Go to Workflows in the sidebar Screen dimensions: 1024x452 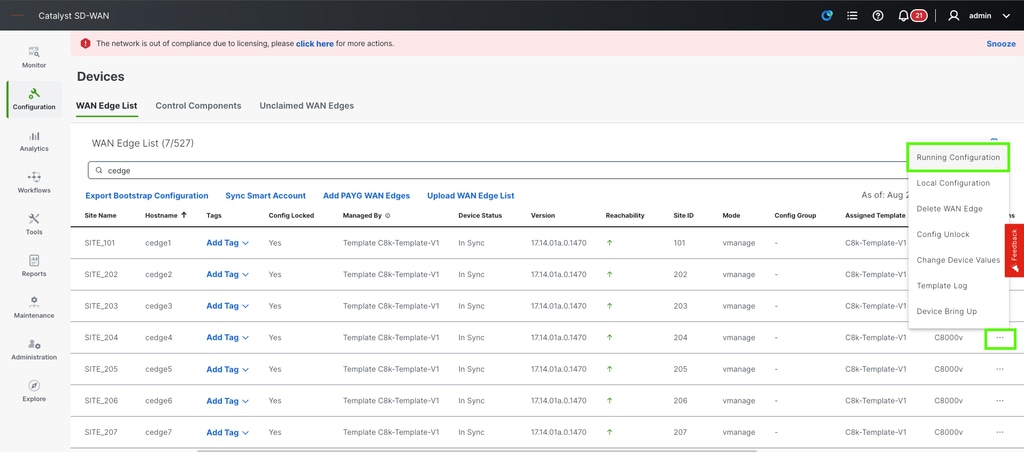tap(34, 182)
